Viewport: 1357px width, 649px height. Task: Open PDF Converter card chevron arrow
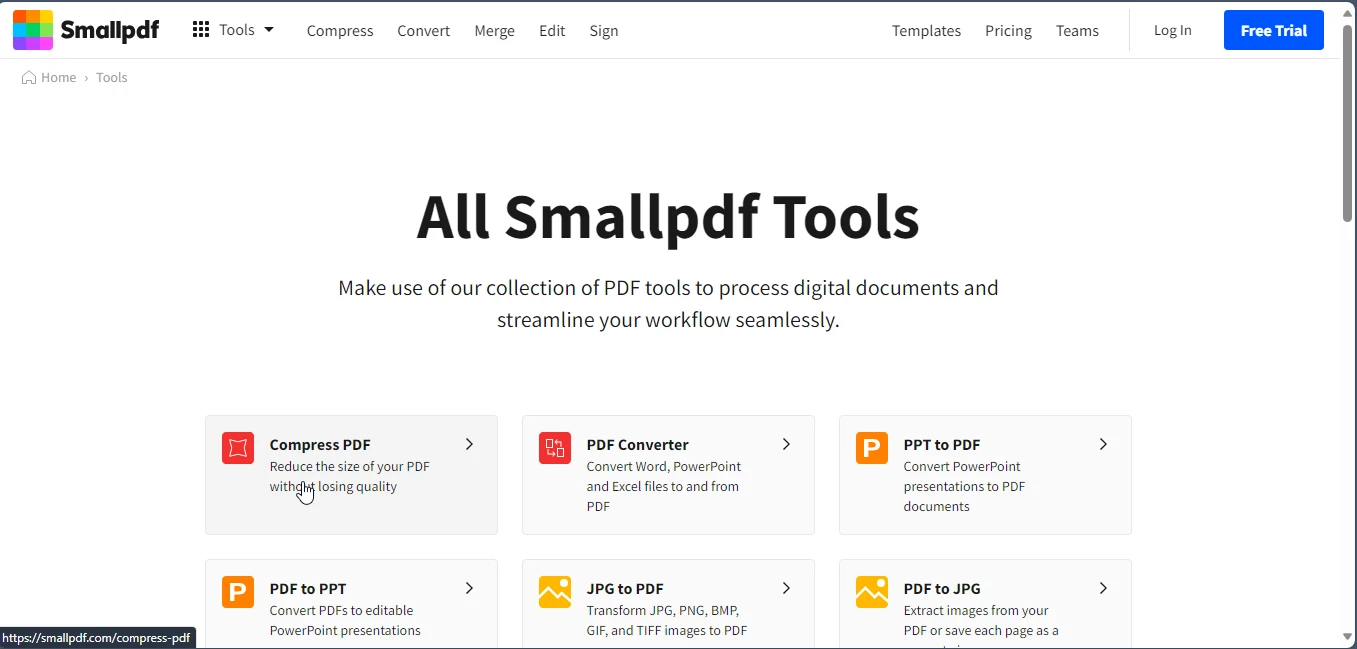tap(786, 444)
